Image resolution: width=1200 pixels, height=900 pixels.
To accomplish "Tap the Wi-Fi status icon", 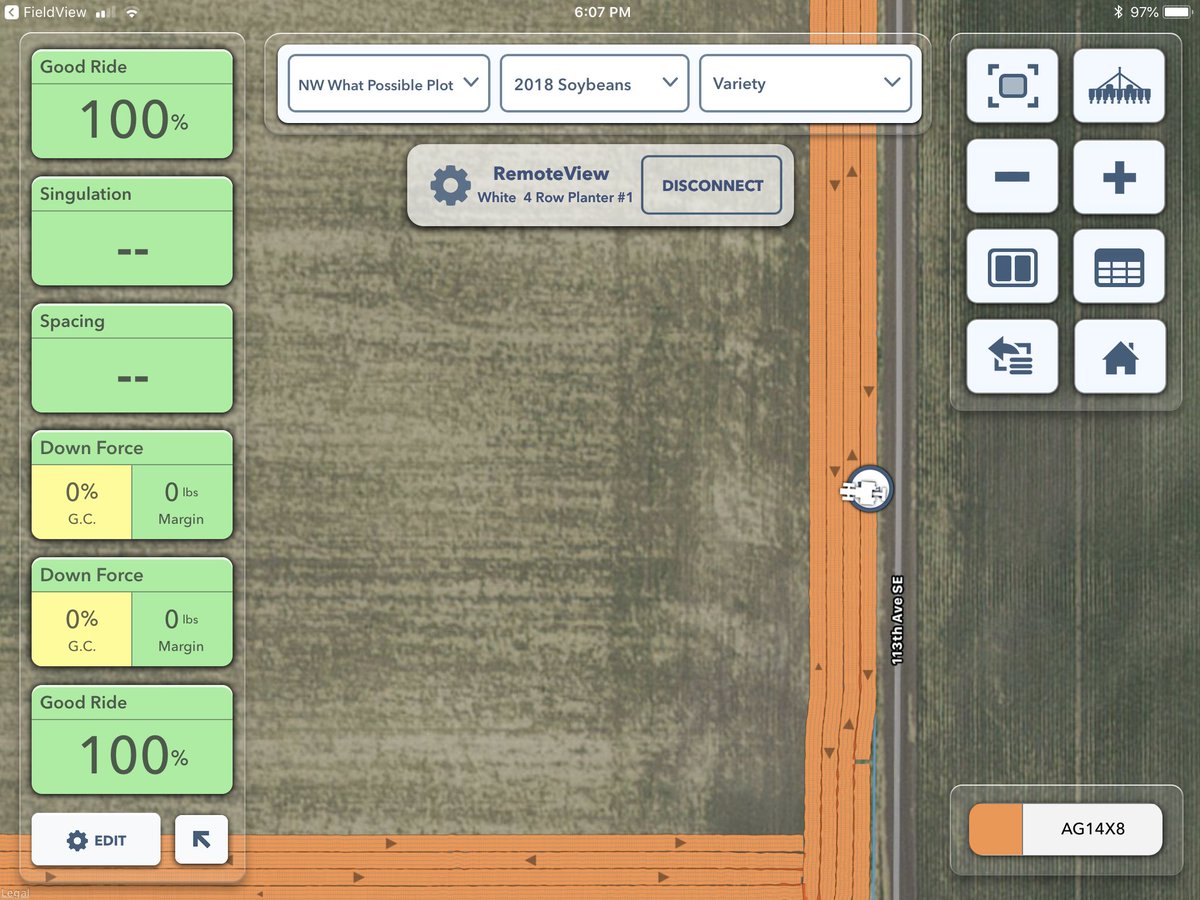I will click(x=131, y=12).
